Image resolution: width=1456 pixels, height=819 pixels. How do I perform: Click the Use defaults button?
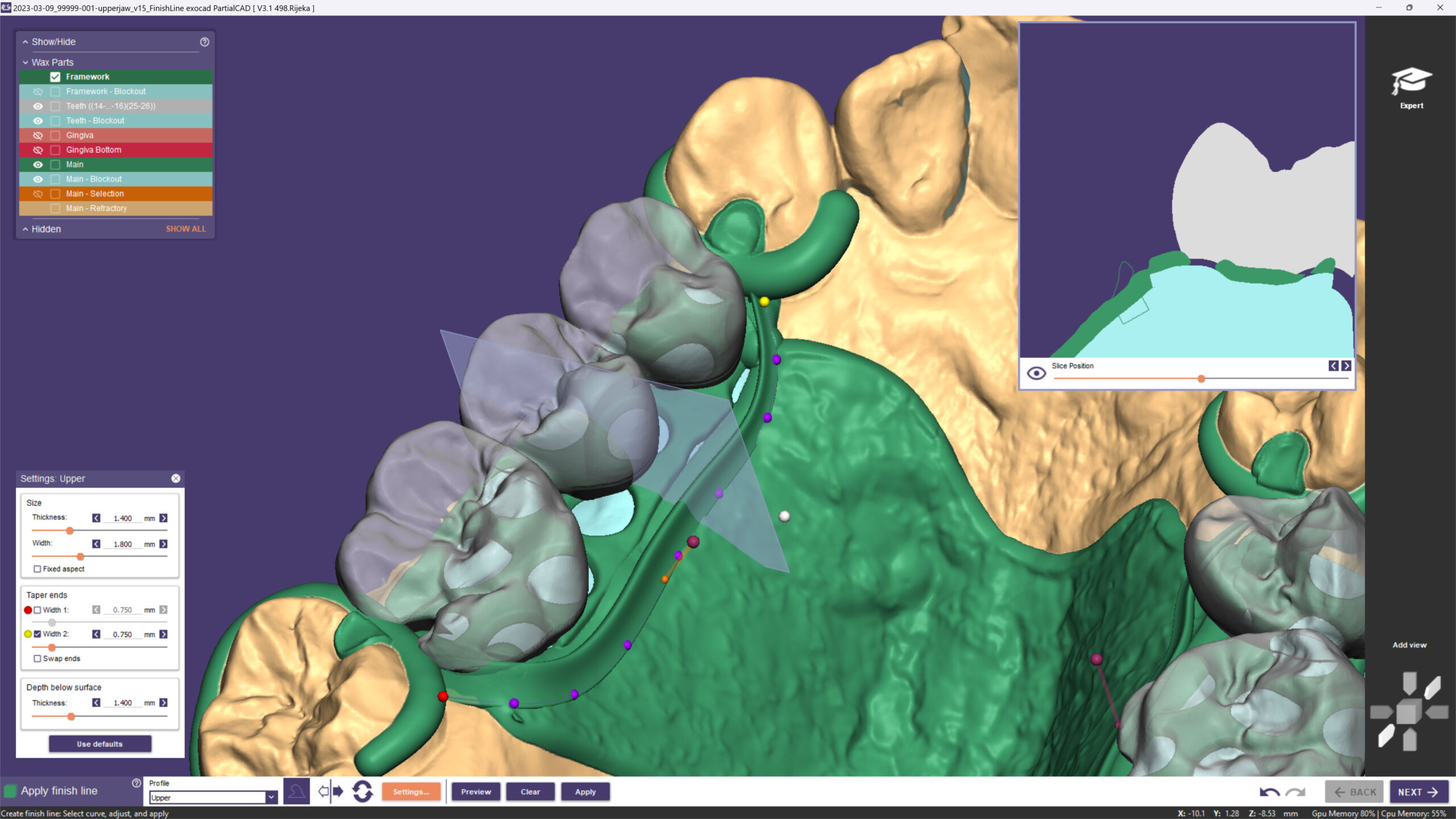pos(100,744)
